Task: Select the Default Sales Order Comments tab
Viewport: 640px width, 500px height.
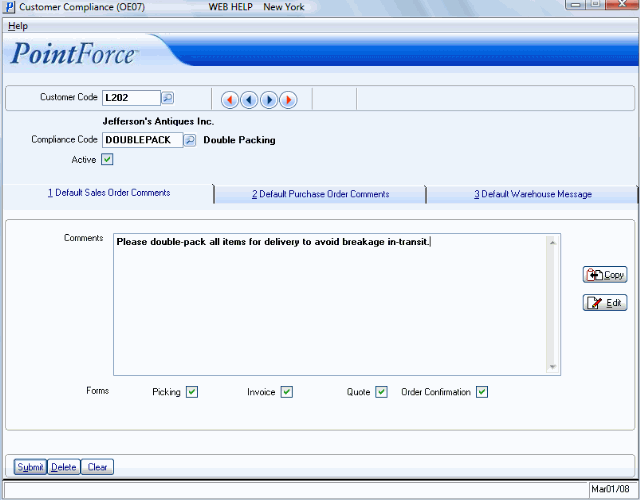Action: point(109,193)
